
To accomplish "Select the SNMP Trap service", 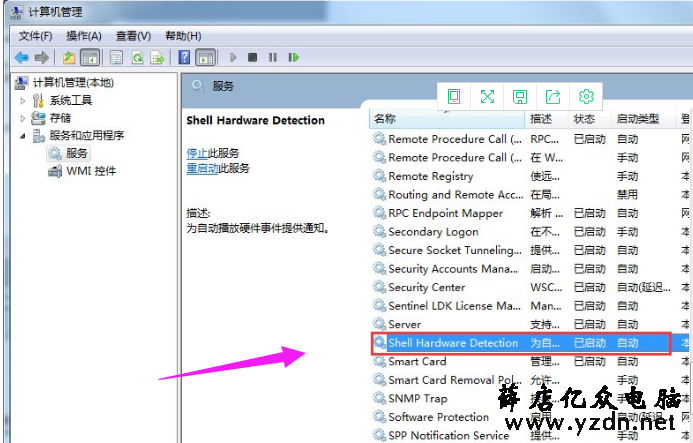I will click(530, 399).
